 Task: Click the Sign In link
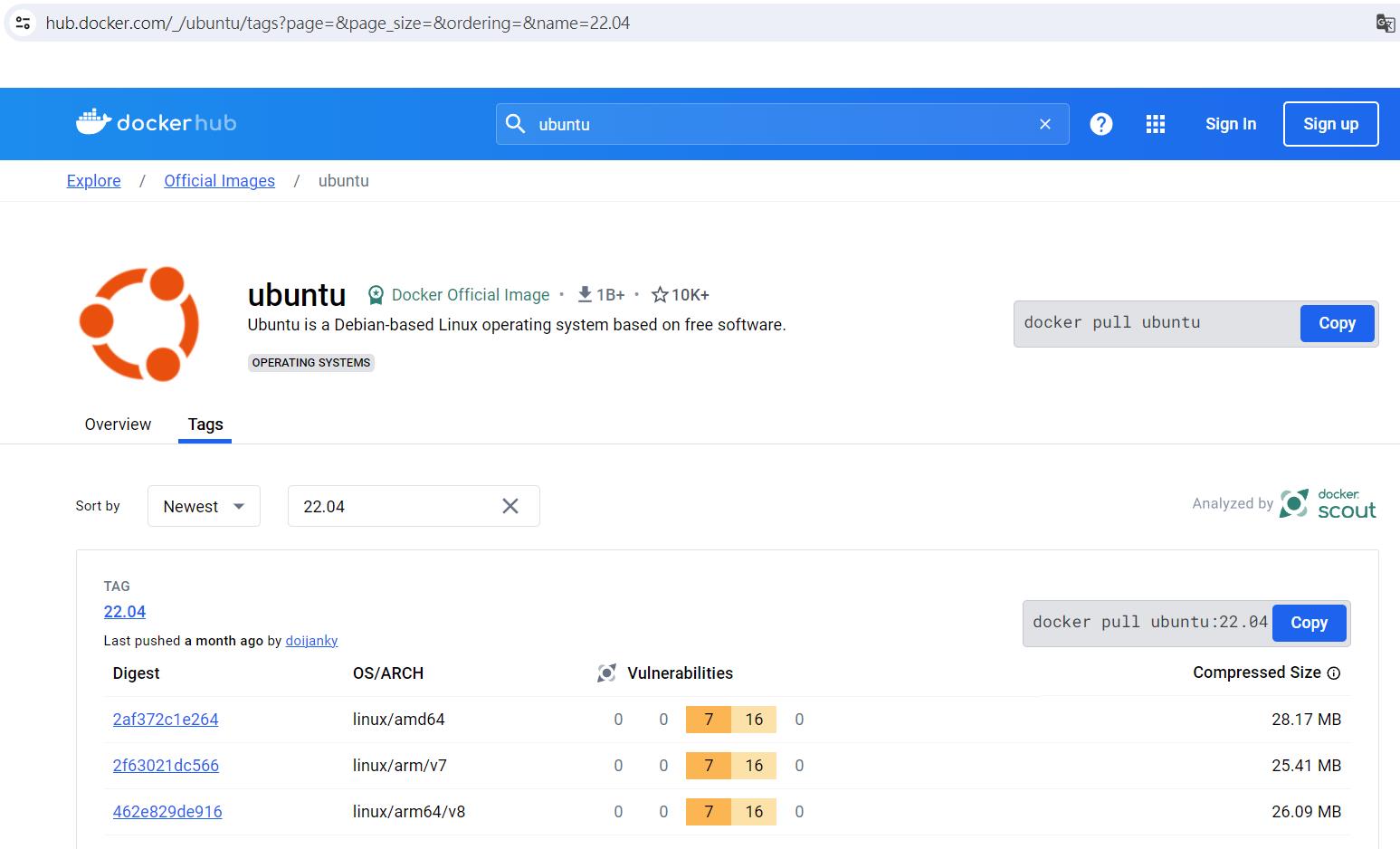(1231, 124)
